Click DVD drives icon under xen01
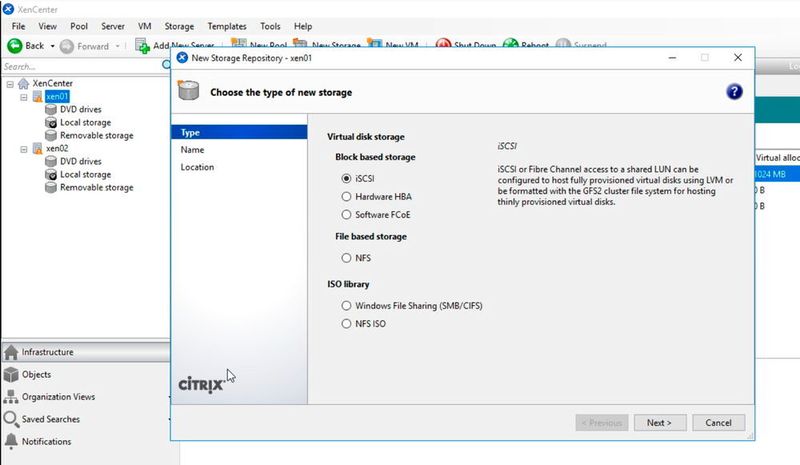The height and width of the screenshot is (465, 800). (51, 109)
